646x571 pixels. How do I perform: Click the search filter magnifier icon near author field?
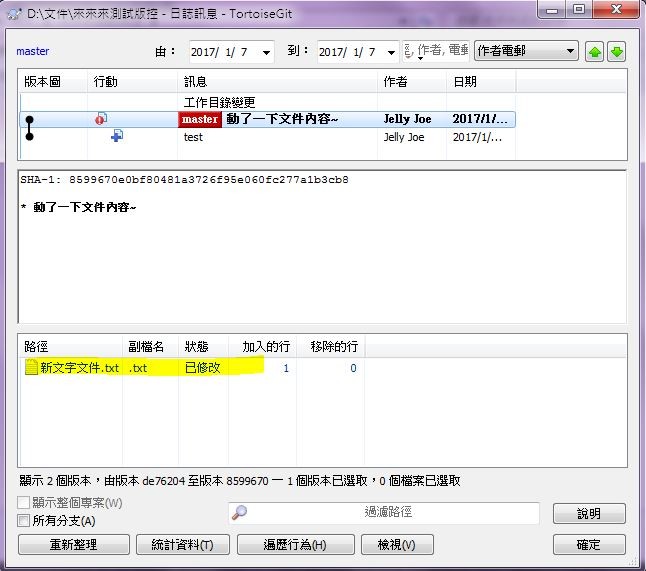(409, 52)
